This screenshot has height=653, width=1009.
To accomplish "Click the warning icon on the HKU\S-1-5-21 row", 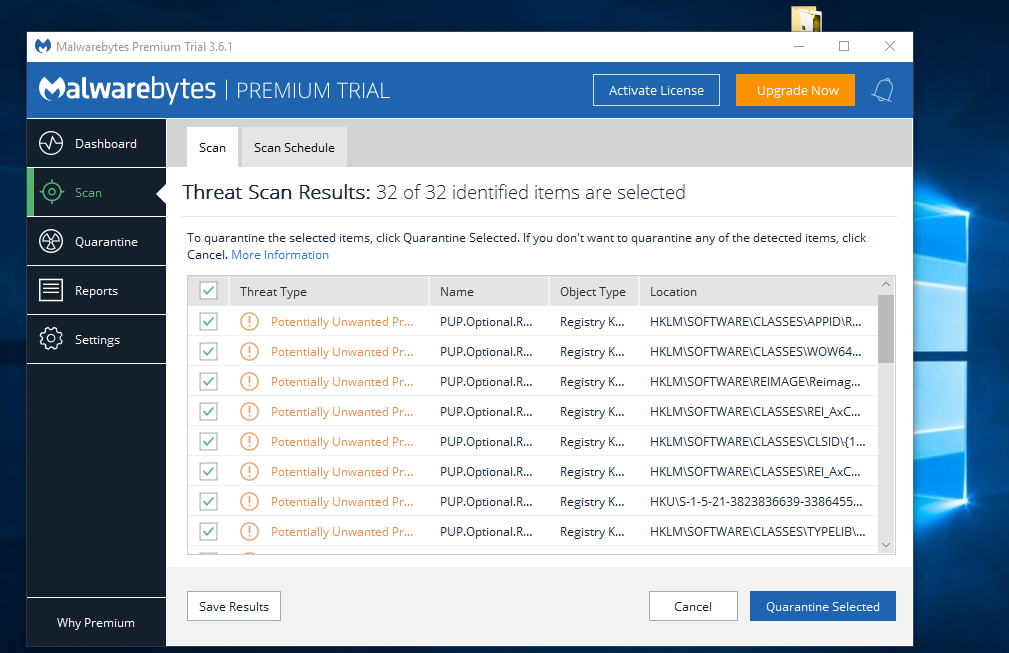I will [249, 501].
